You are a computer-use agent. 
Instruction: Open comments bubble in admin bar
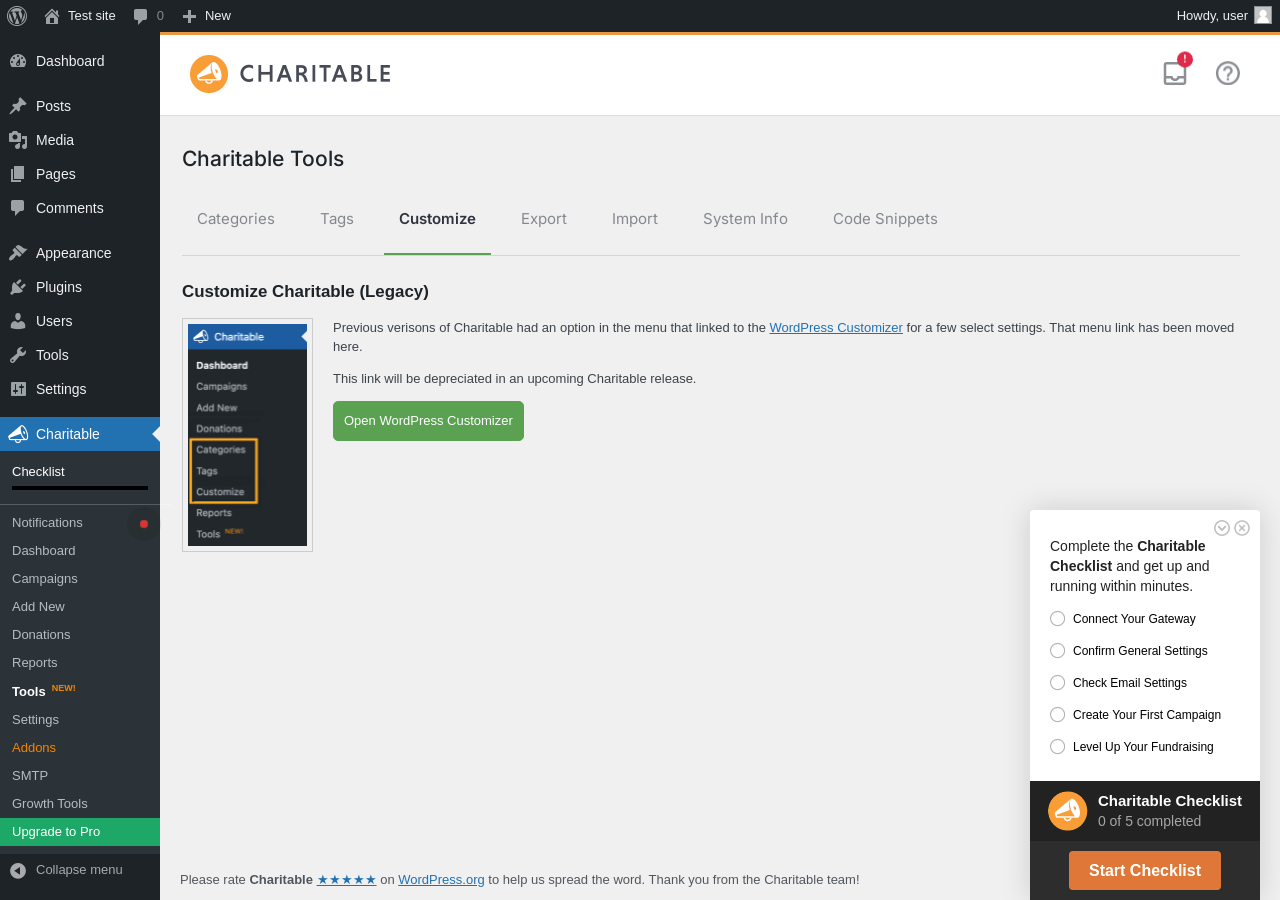point(148,16)
